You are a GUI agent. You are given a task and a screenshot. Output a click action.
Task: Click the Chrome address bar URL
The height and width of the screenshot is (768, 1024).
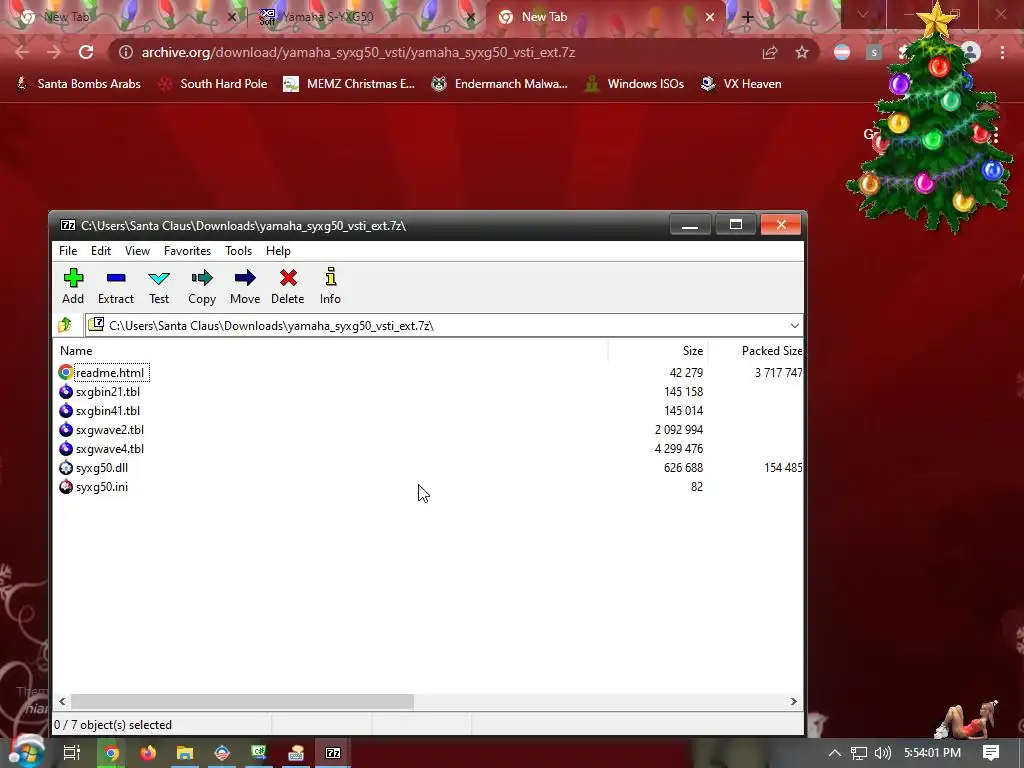[358, 52]
